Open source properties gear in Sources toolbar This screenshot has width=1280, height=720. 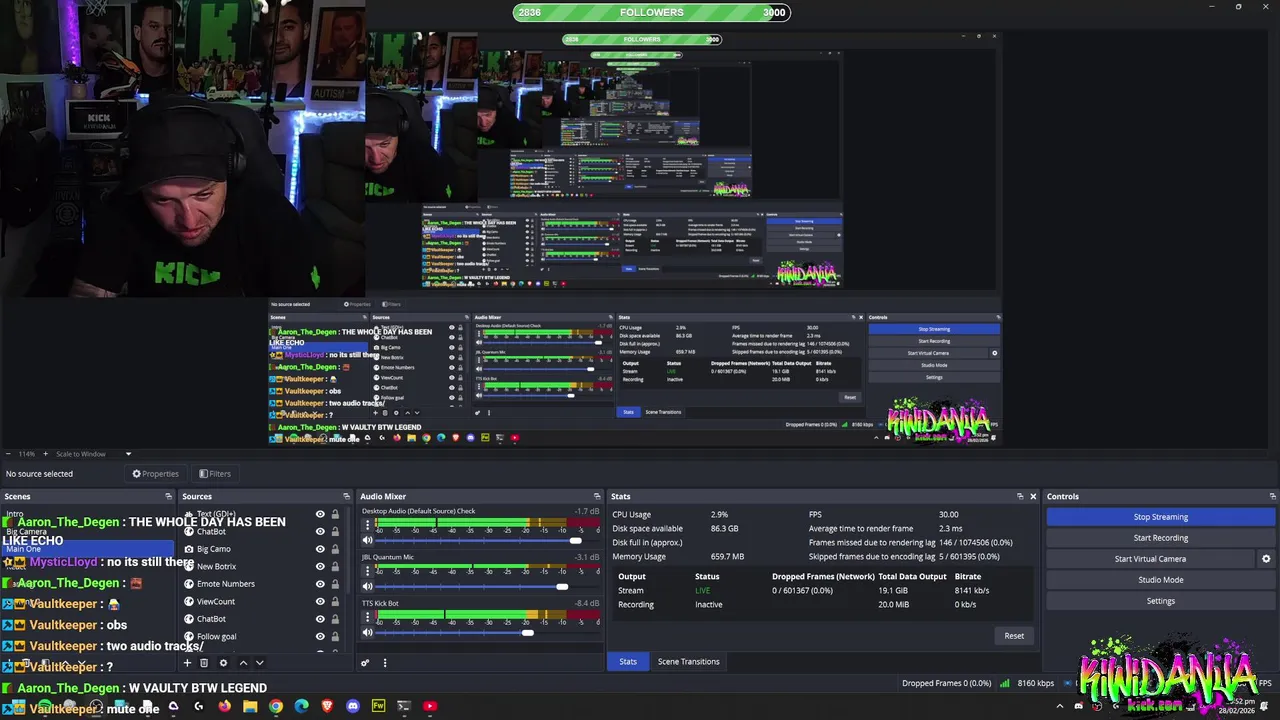pyautogui.click(x=223, y=663)
